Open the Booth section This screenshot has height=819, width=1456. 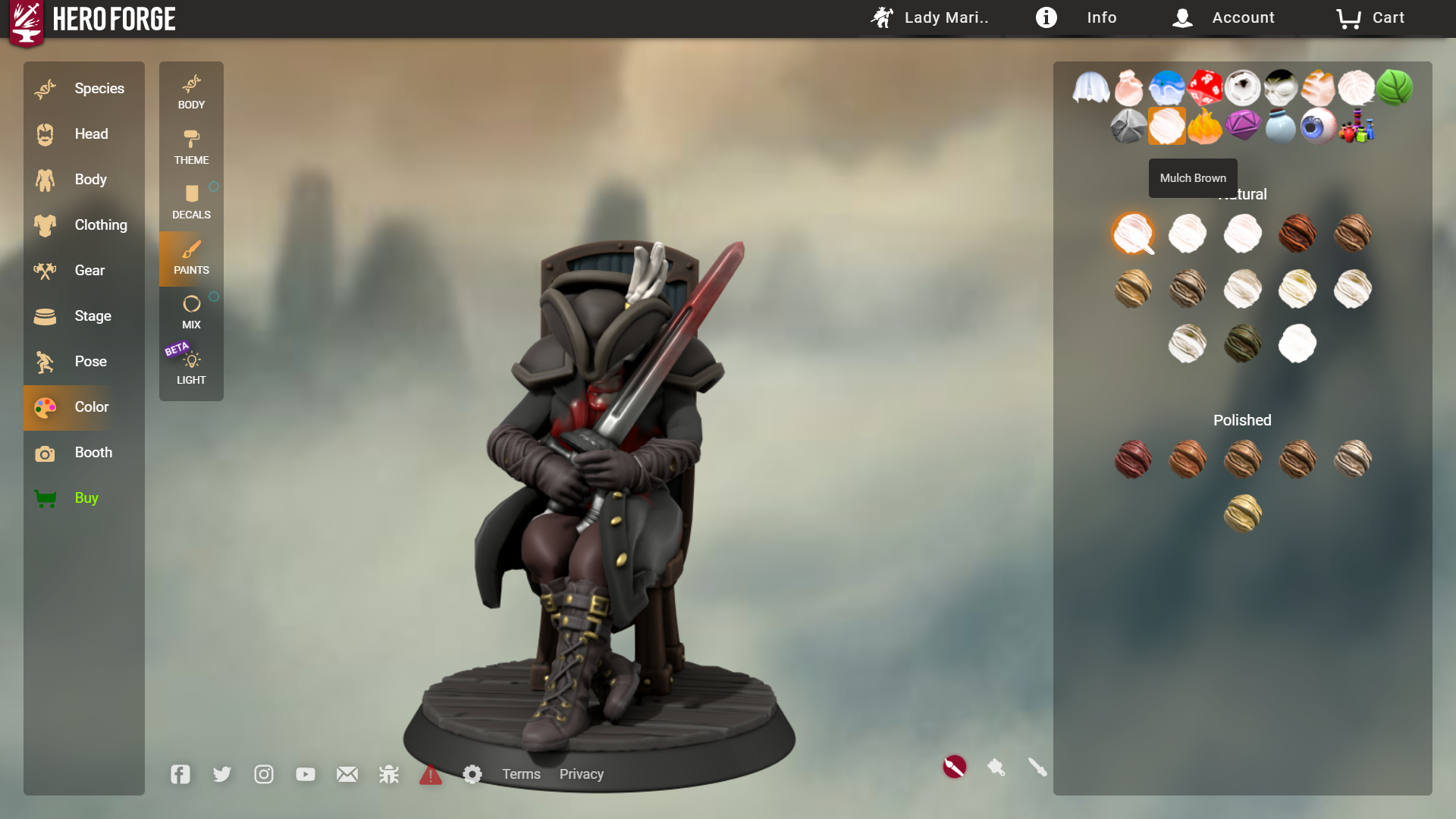click(x=83, y=452)
